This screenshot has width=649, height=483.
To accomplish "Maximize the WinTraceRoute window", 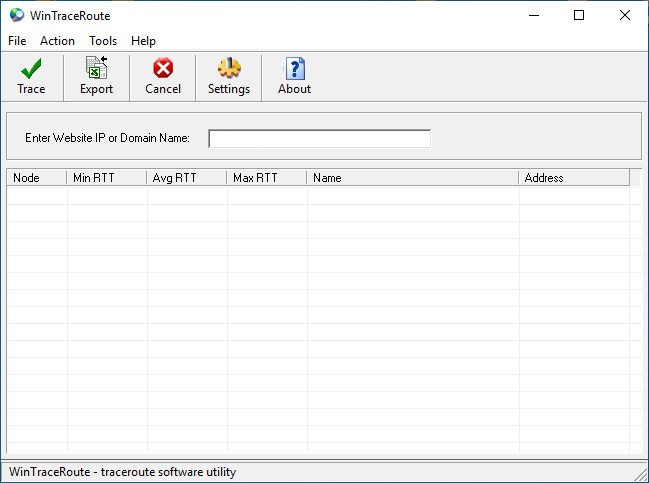I will [x=579, y=15].
